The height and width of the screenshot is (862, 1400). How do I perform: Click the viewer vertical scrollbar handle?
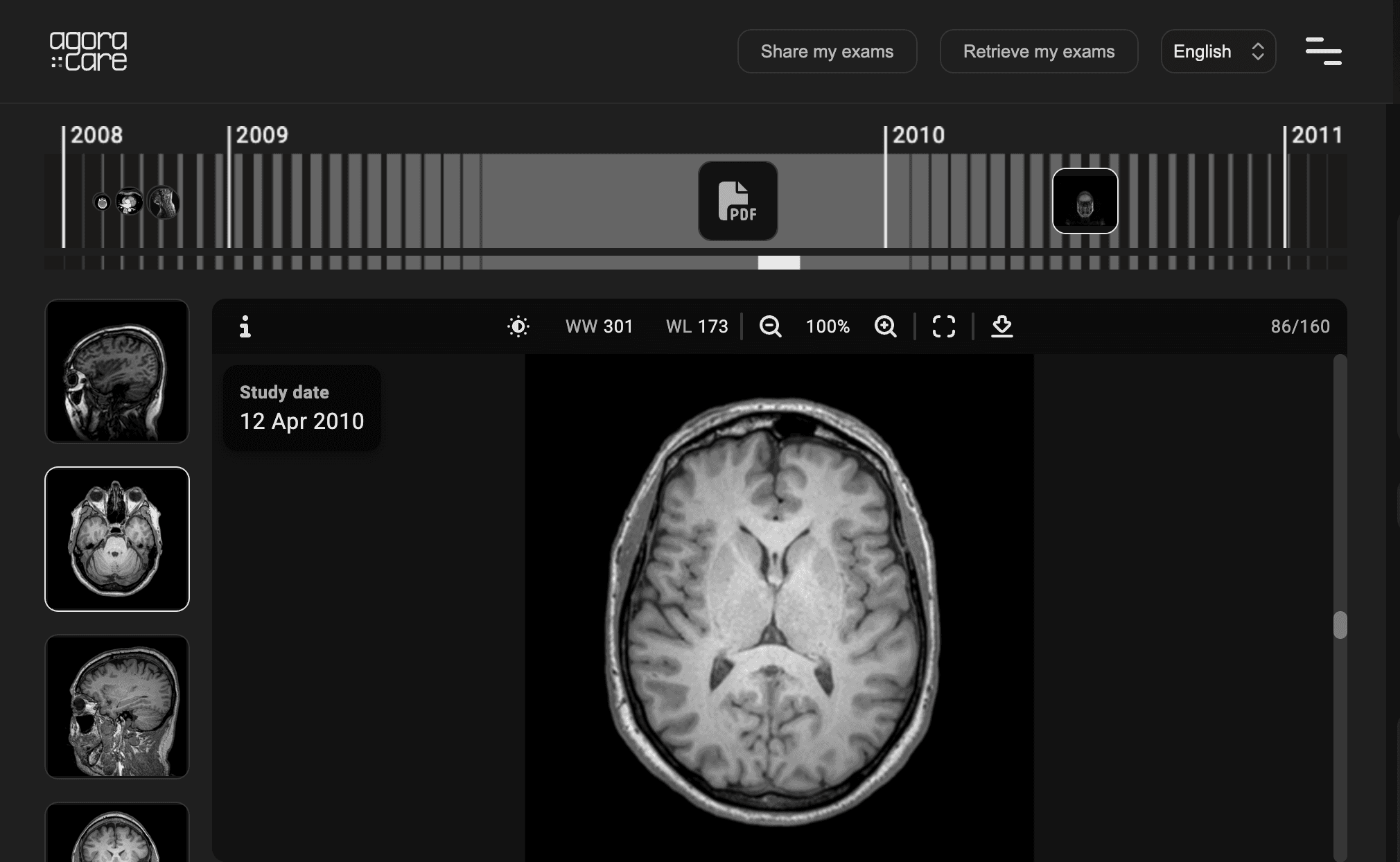point(1340,624)
